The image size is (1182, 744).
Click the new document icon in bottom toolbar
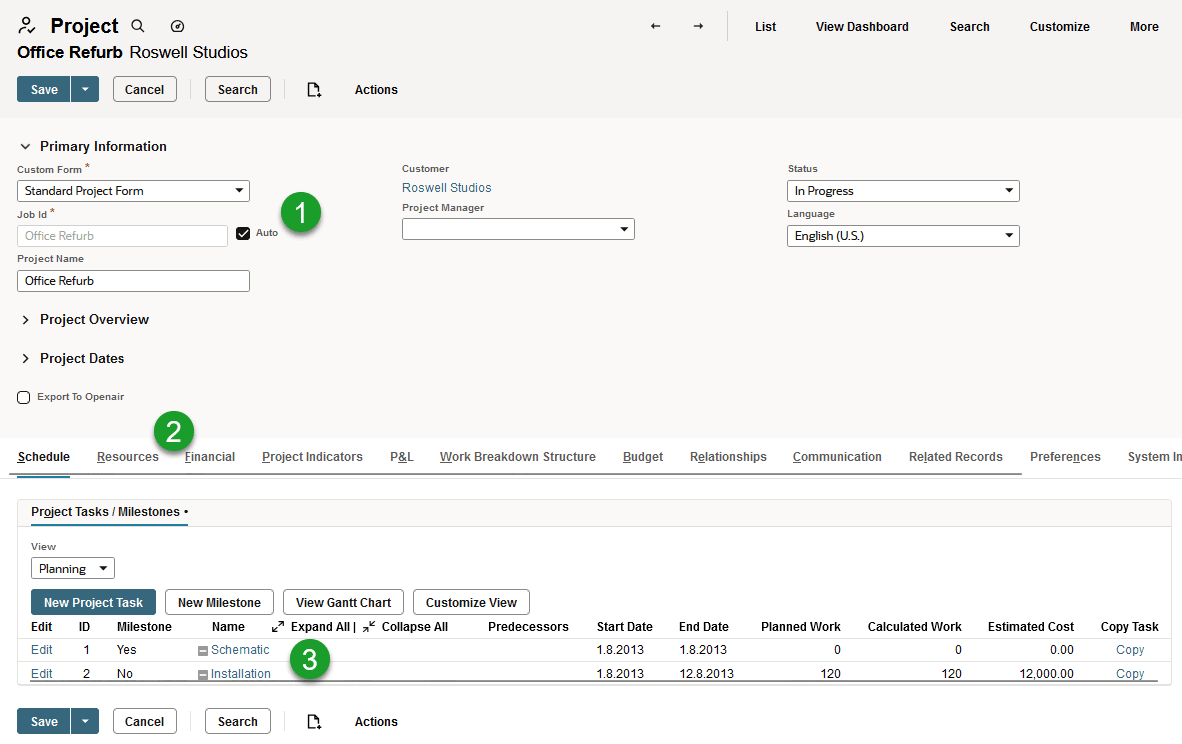click(x=314, y=721)
